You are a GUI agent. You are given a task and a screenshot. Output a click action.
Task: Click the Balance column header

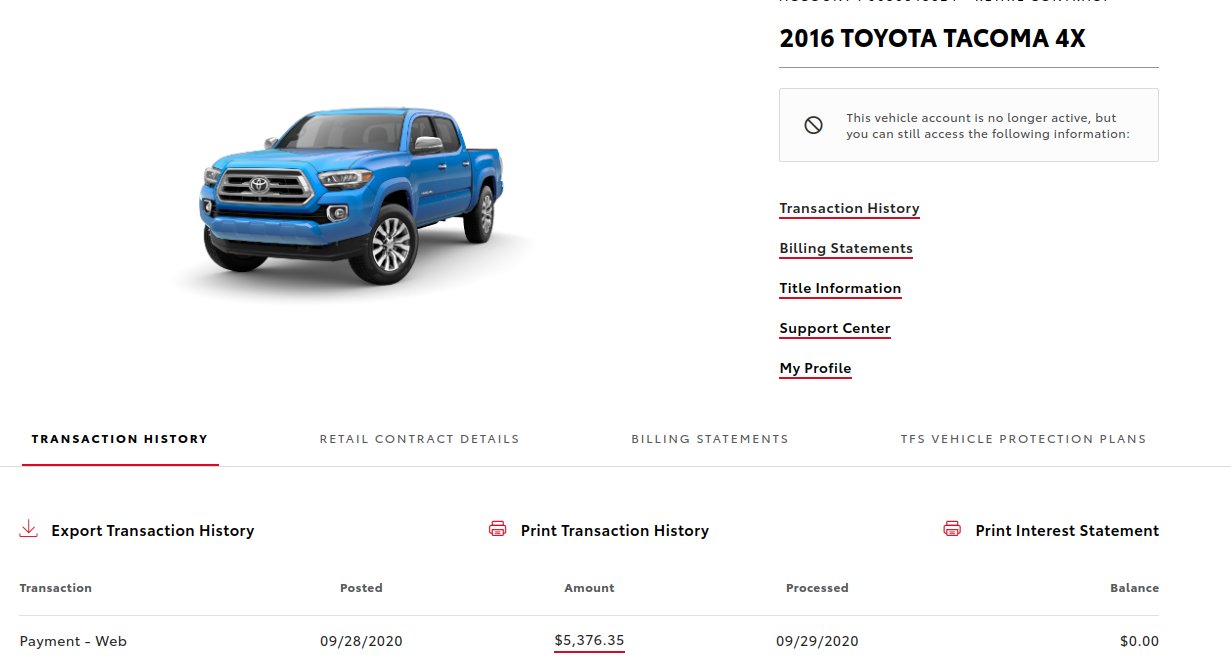[1134, 588]
